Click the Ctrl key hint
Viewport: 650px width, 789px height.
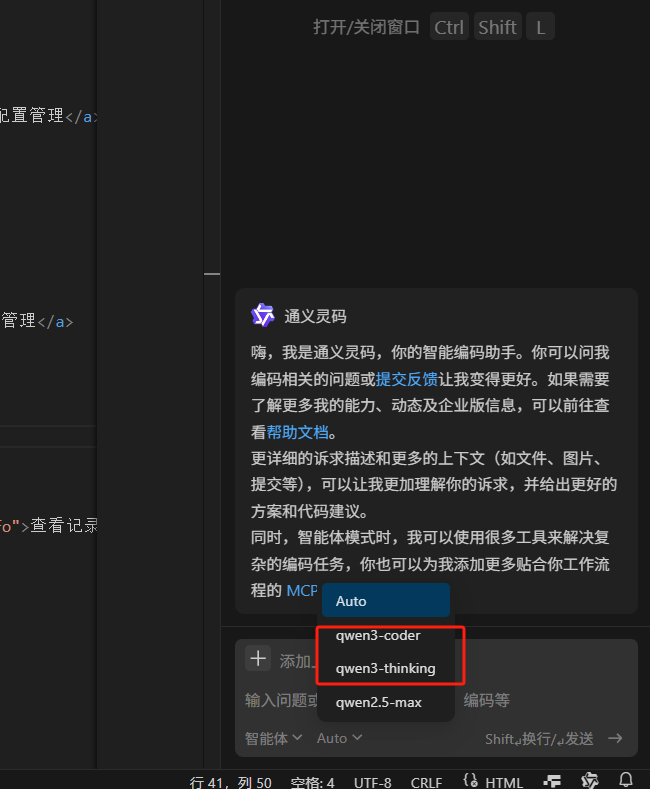pyautogui.click(x=449, y=27)
